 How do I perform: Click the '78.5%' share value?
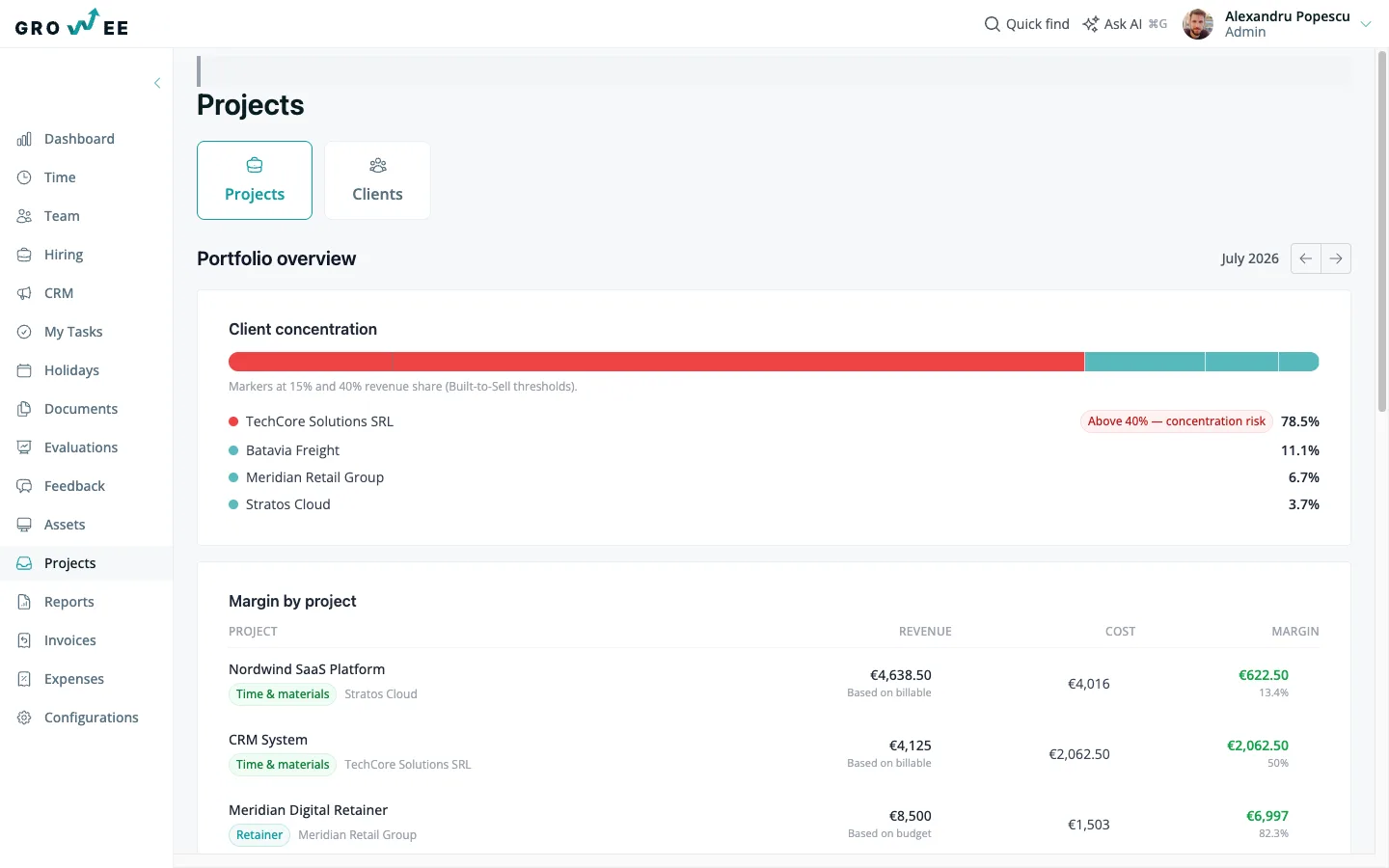click(1300, 421)
